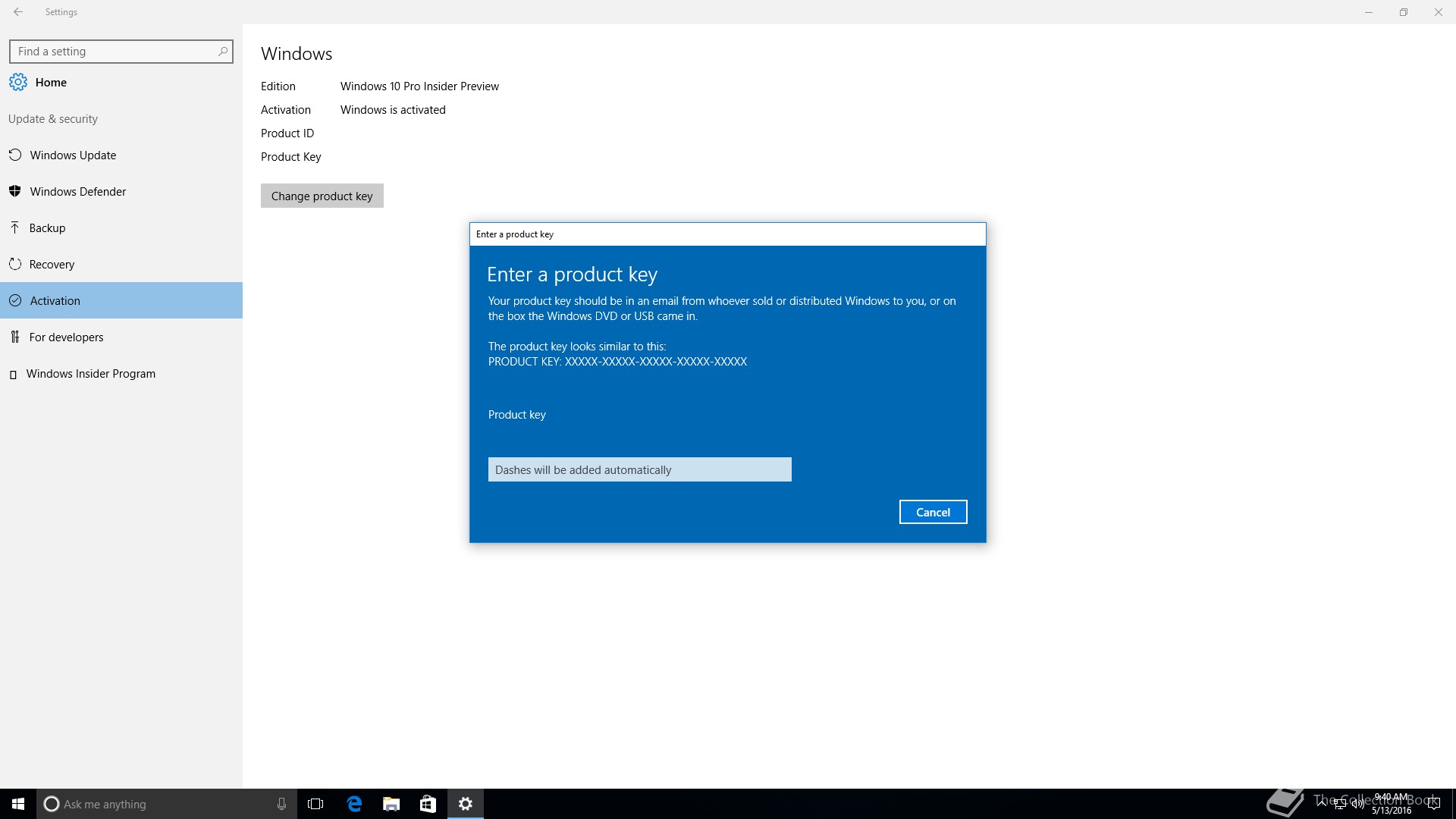1456x819 pixels.
Task: Click the Ask me anything search box
Action: pos(166,804)
